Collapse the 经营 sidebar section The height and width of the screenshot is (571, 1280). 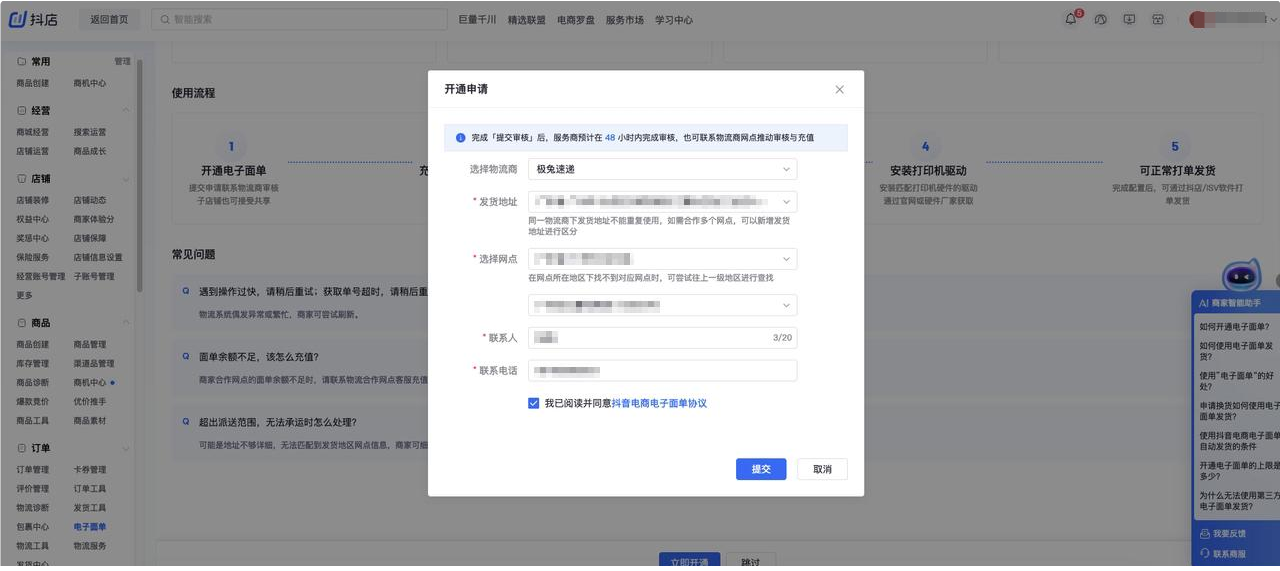coord(126,110)
